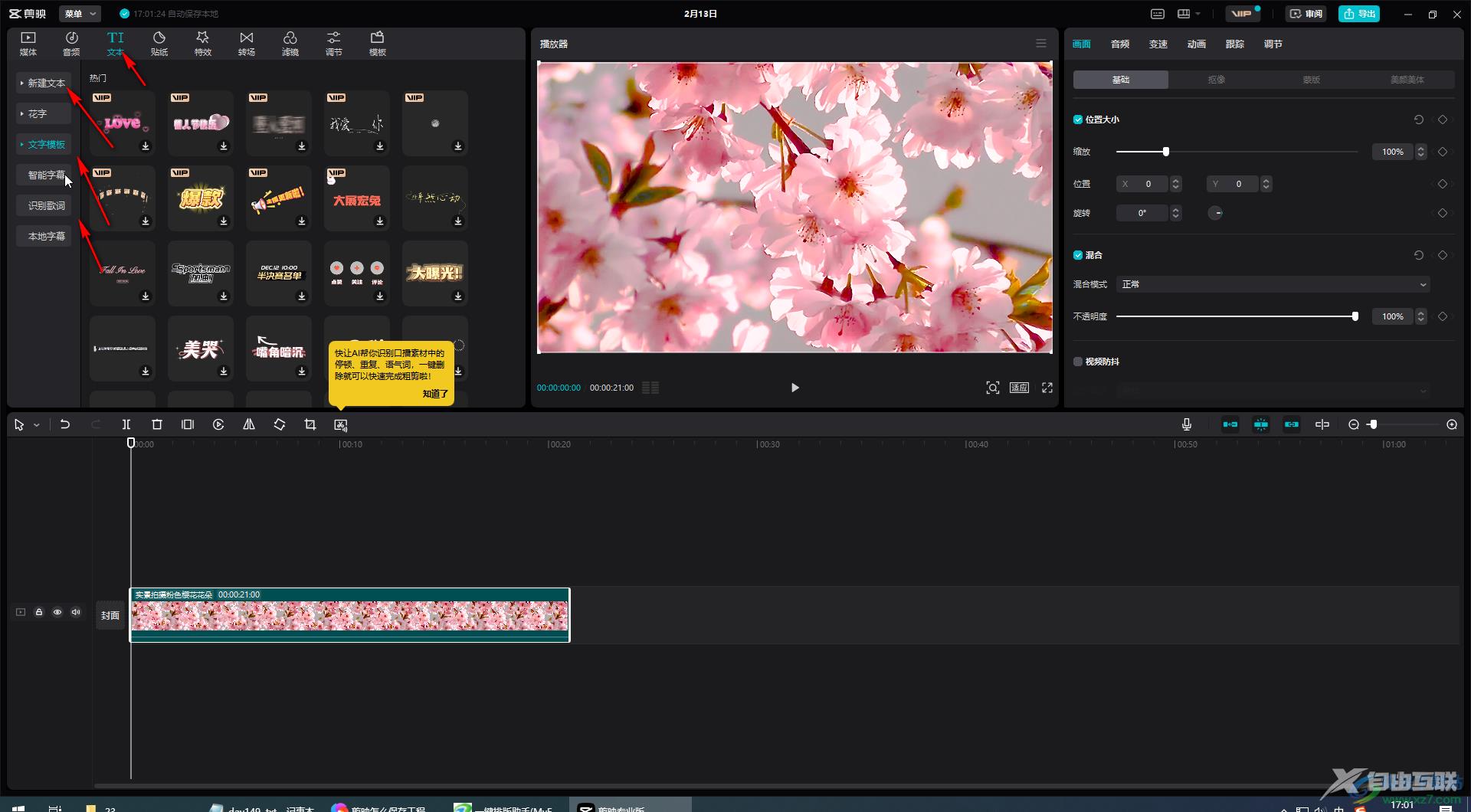Switch to the 跟踪 tab
Screen dimensions: 1471x812
click(1235, 44)
